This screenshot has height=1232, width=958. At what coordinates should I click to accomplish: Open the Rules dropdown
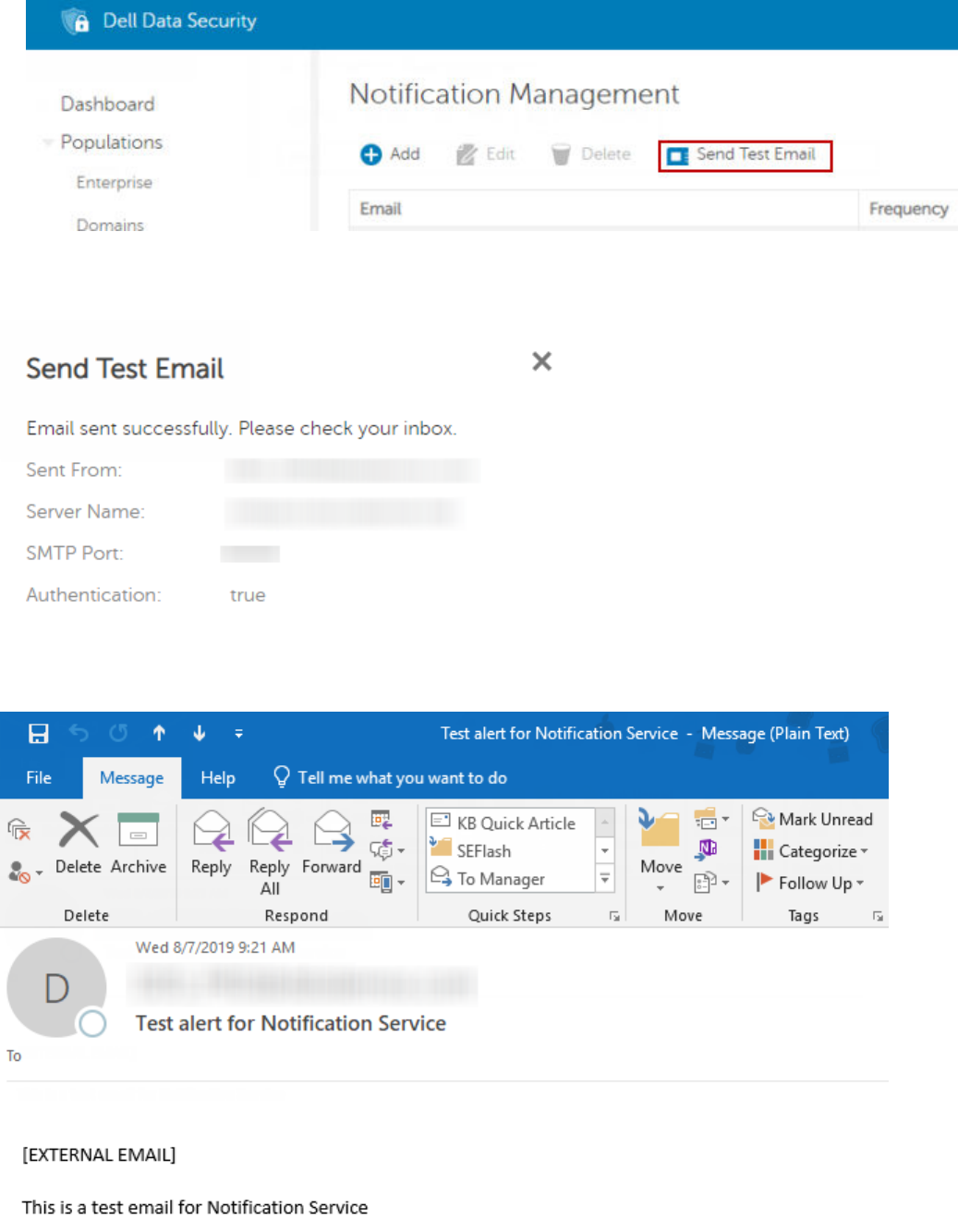711,819
